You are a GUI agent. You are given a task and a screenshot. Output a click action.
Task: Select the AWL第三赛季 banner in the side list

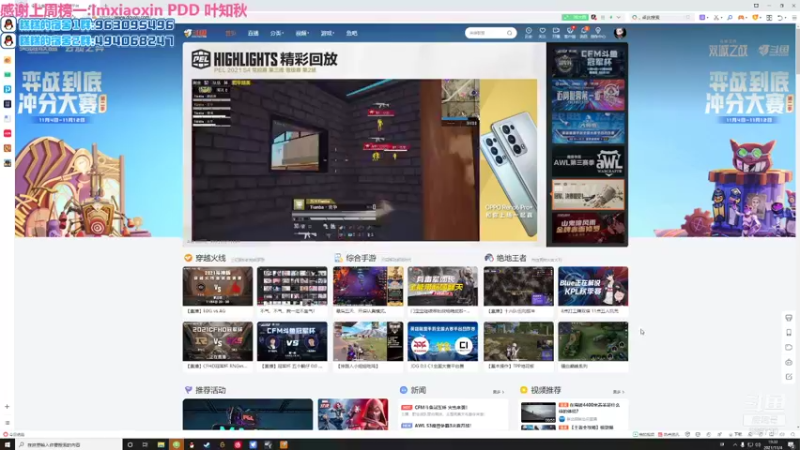(588, 162)
